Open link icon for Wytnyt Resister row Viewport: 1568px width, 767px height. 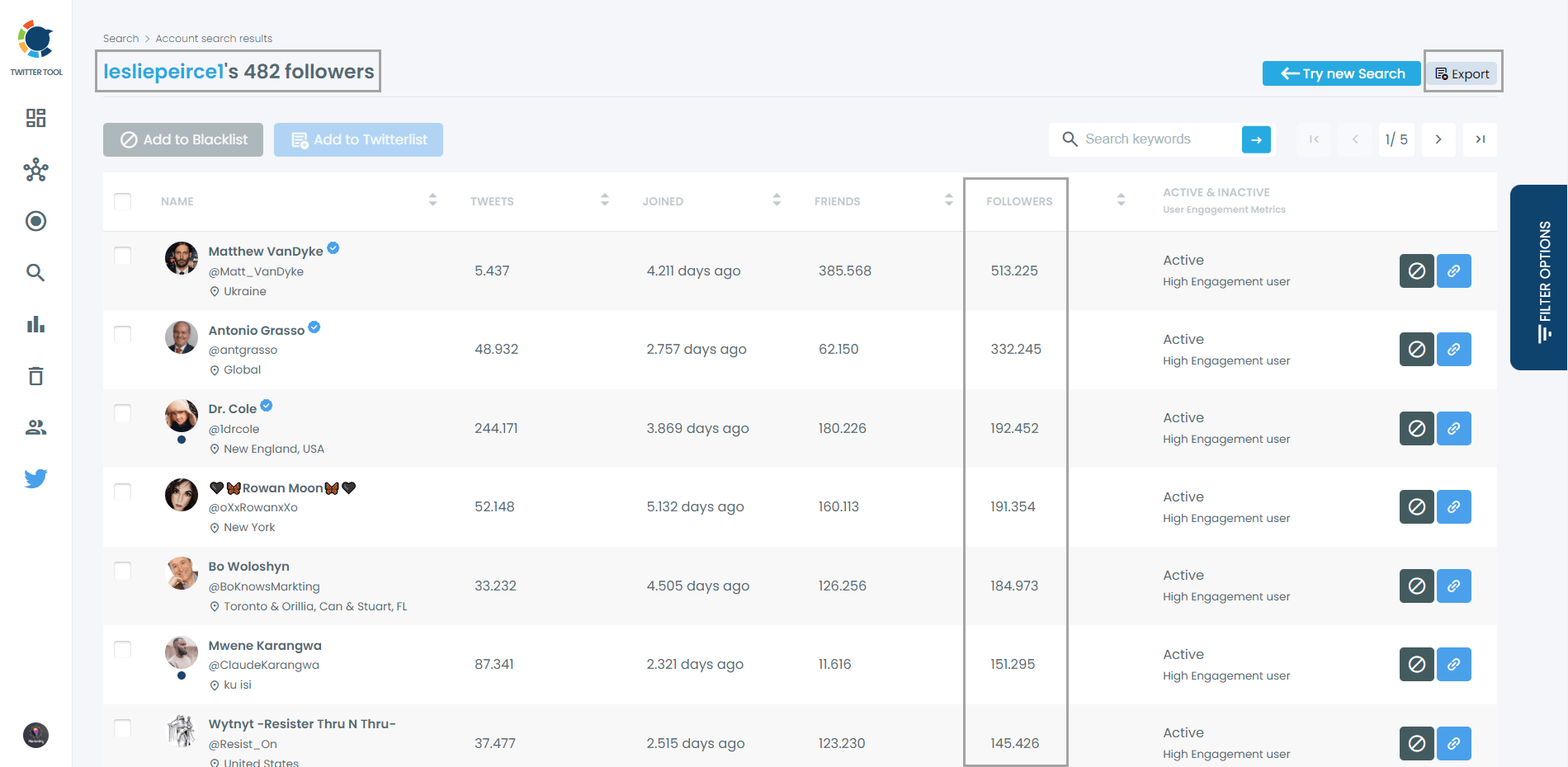click(x=1454, y=743)
